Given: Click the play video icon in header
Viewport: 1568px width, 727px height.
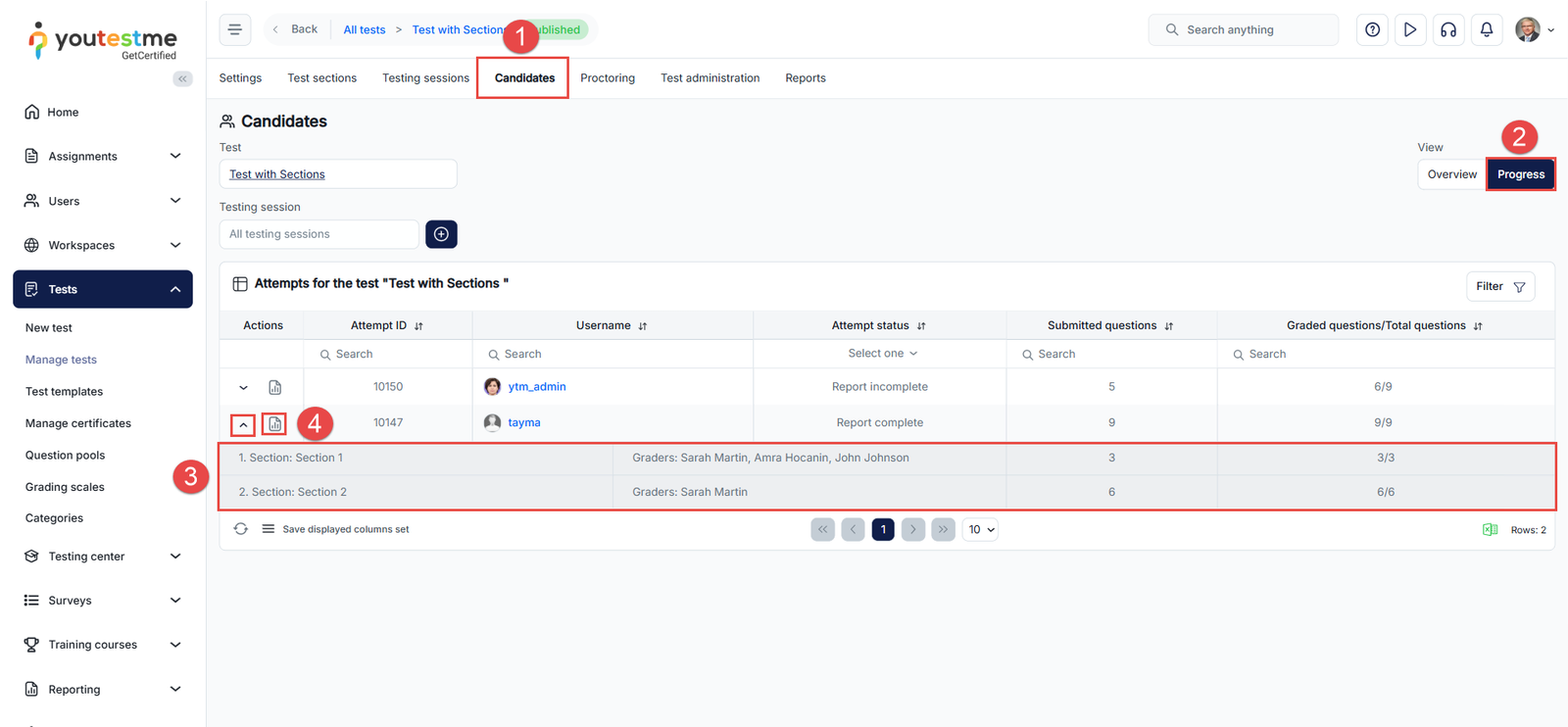Looking at the screenshot, I should pos(1409,29).
